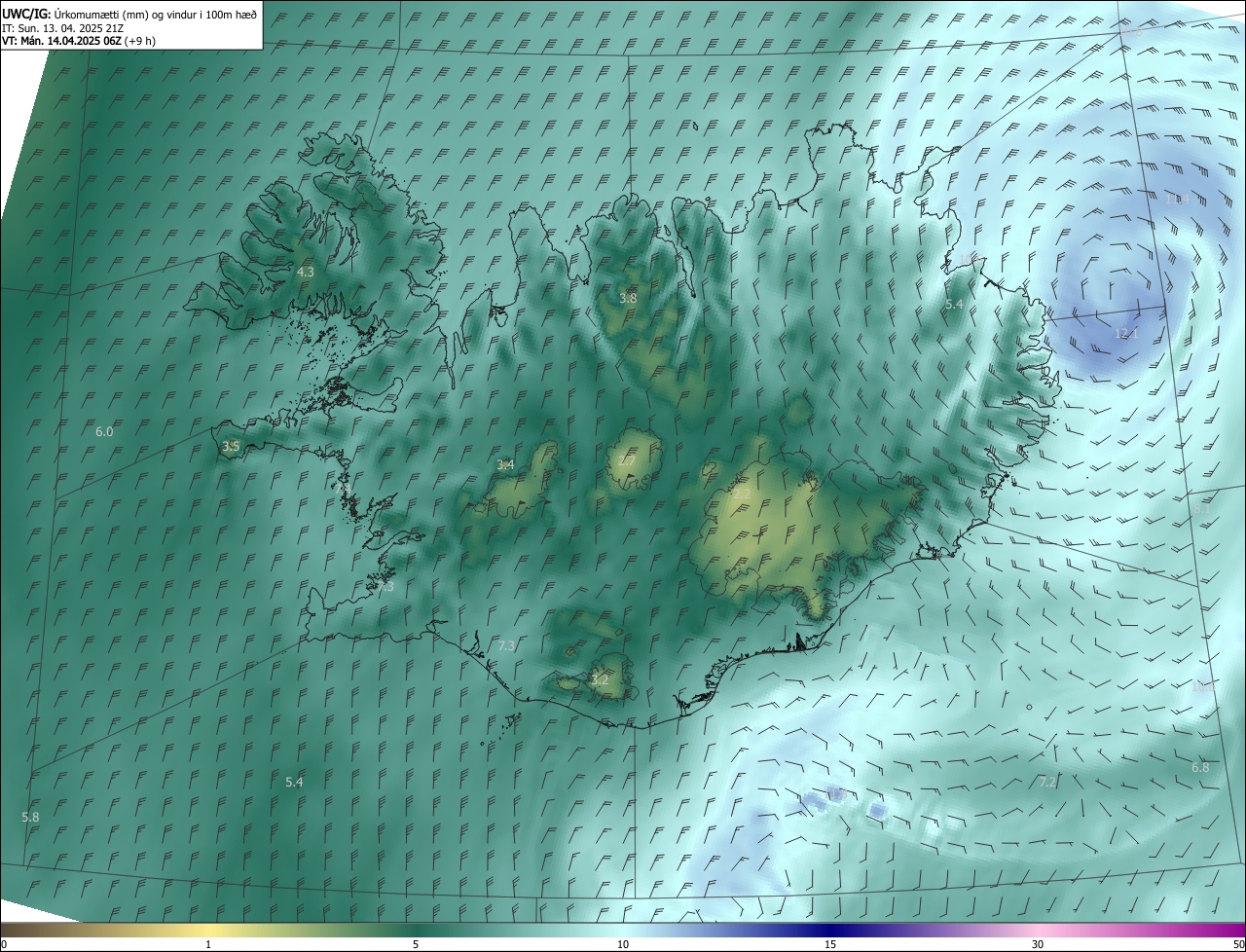Click the colour scale tick label 30
Image resolution: width=1246 pixels, height=952 pixels.
click(x=1038, y=945)
